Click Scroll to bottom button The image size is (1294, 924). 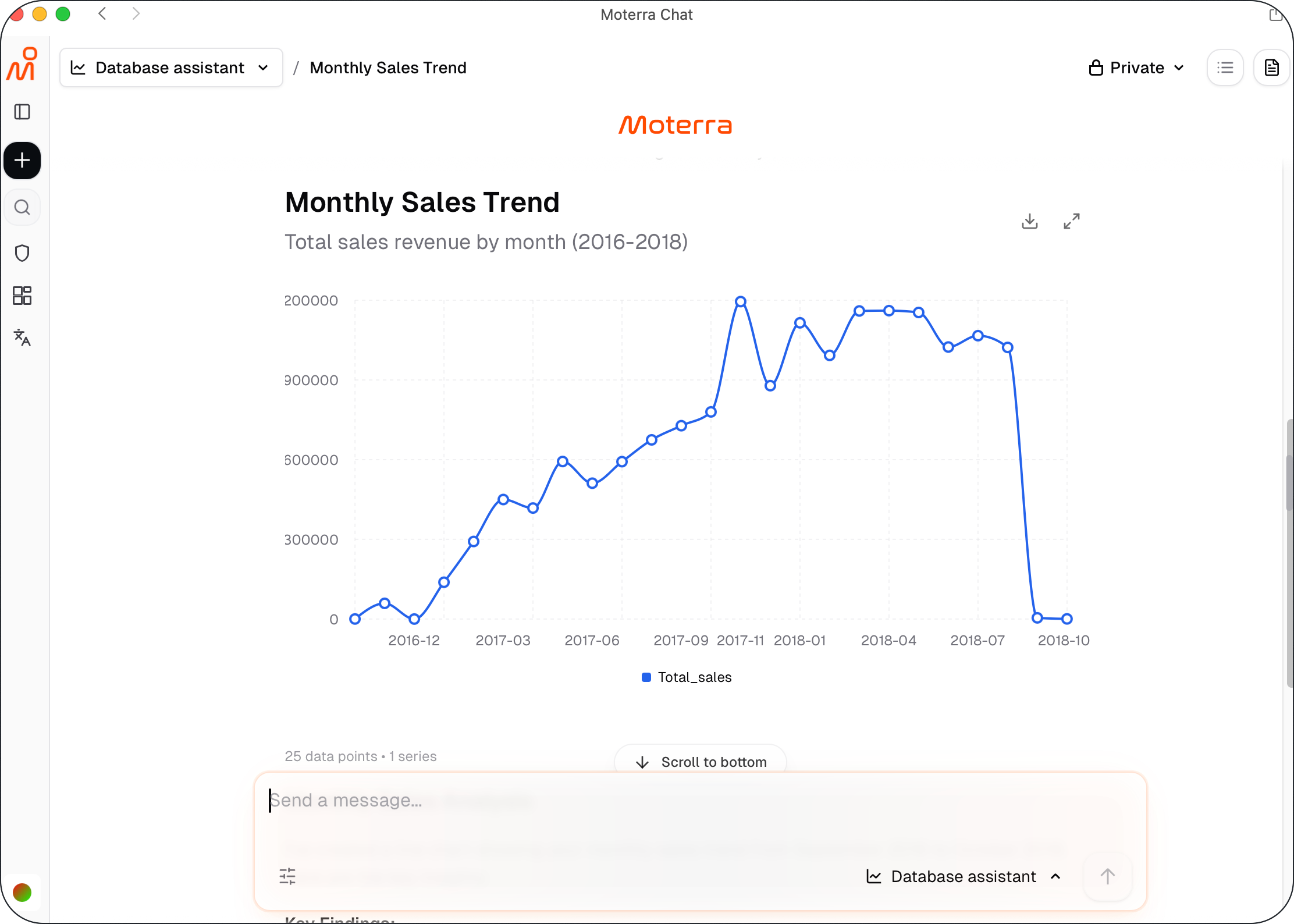(x=701, y=762)
